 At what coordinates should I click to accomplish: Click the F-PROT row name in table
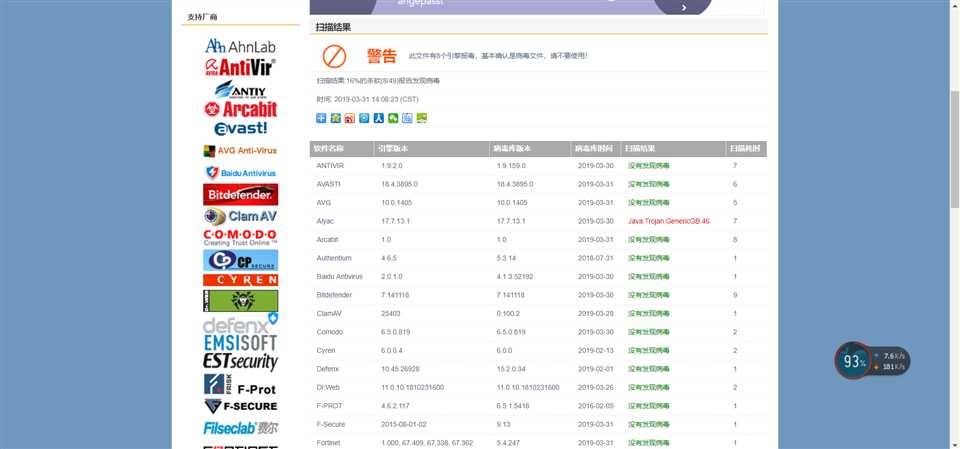click(x=328, y=406)
